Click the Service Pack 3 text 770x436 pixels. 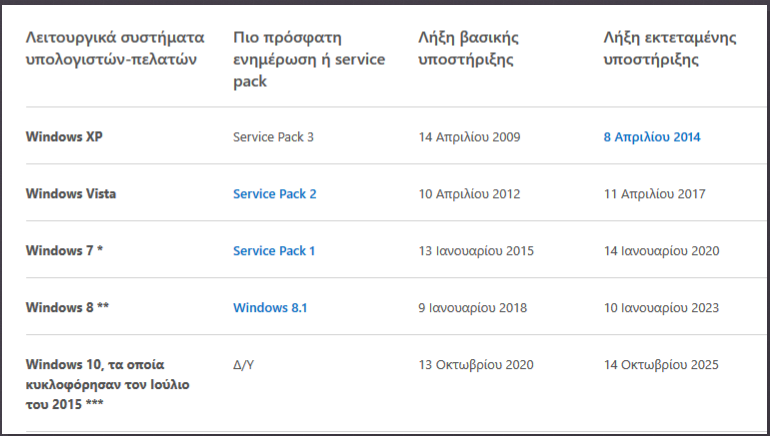(273, 136)
